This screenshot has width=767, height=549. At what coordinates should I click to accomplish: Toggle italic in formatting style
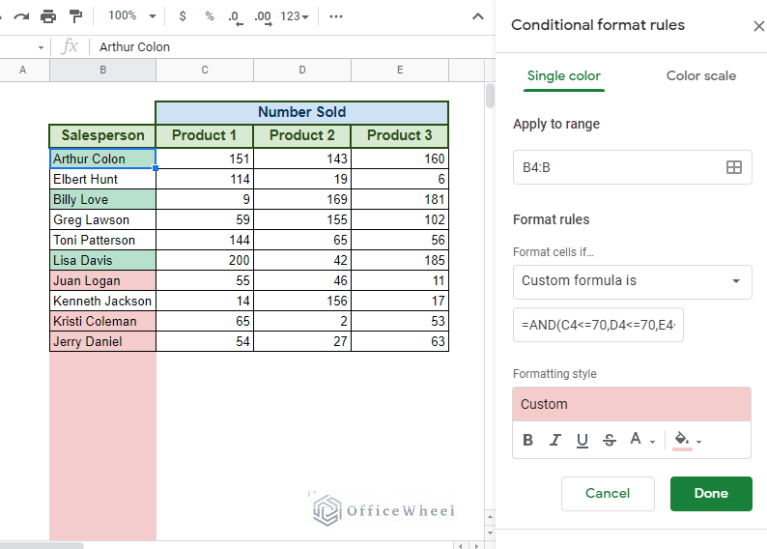click(x=555, y=440)
